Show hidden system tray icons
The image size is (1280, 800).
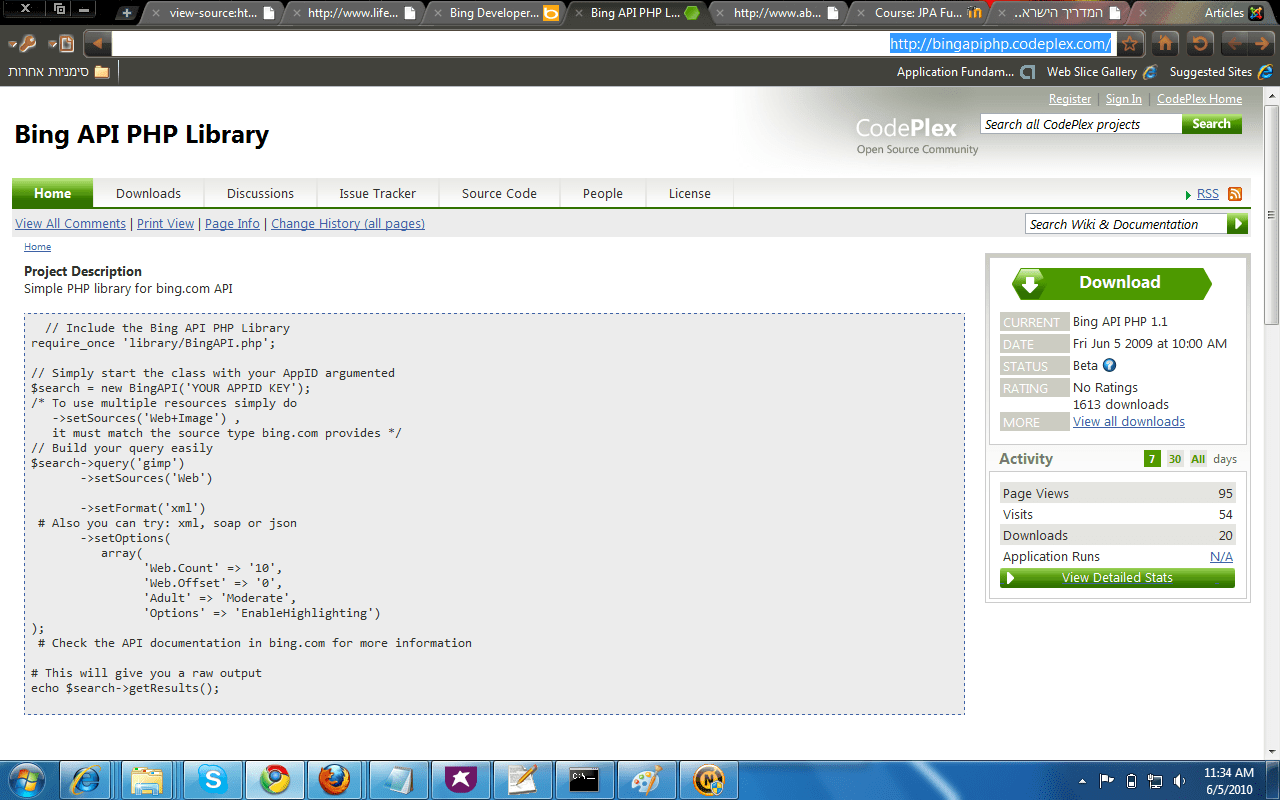coord(1083,781)
